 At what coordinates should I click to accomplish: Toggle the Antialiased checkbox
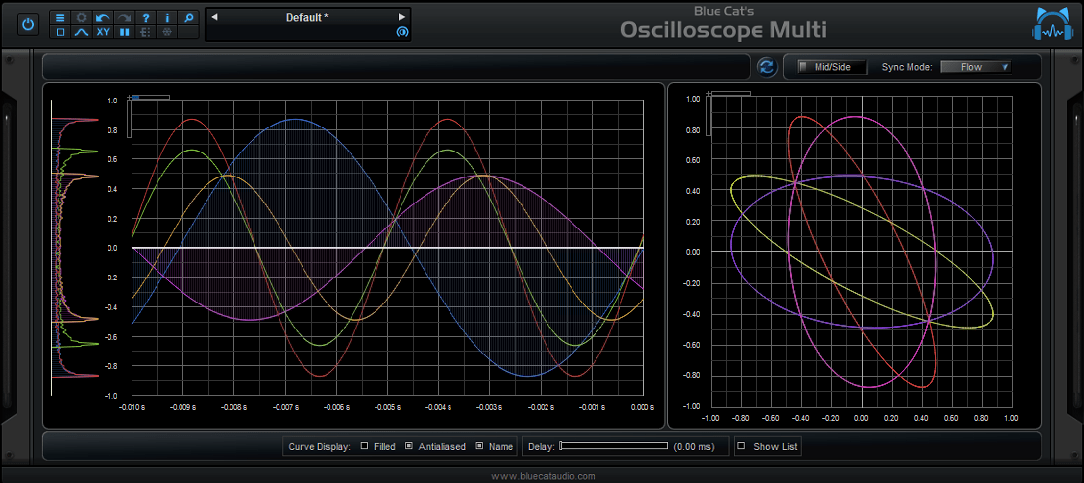pyautogui.click(x=409, y=446)
